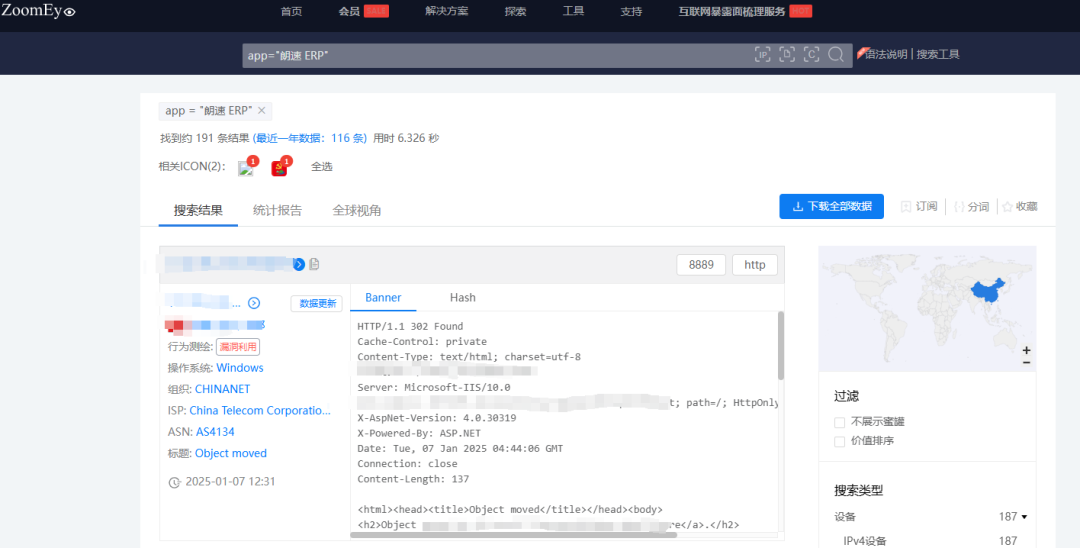1080x548 pixels.
Task: Enable 不展示蜜罐 checkbox
Action: click(x=839, y=422)
